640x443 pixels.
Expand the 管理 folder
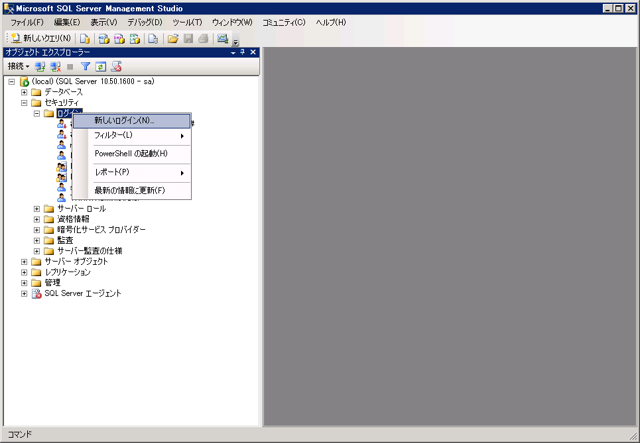point(24,283)
